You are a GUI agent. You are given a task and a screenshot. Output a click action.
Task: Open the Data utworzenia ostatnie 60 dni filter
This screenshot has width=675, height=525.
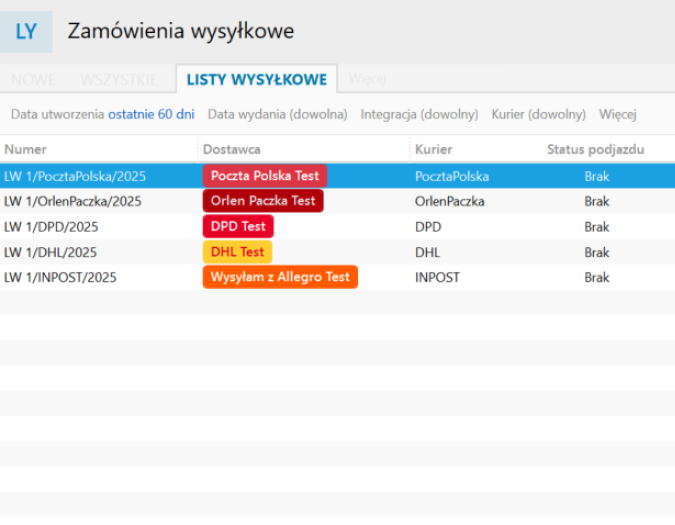coord(102,114)
